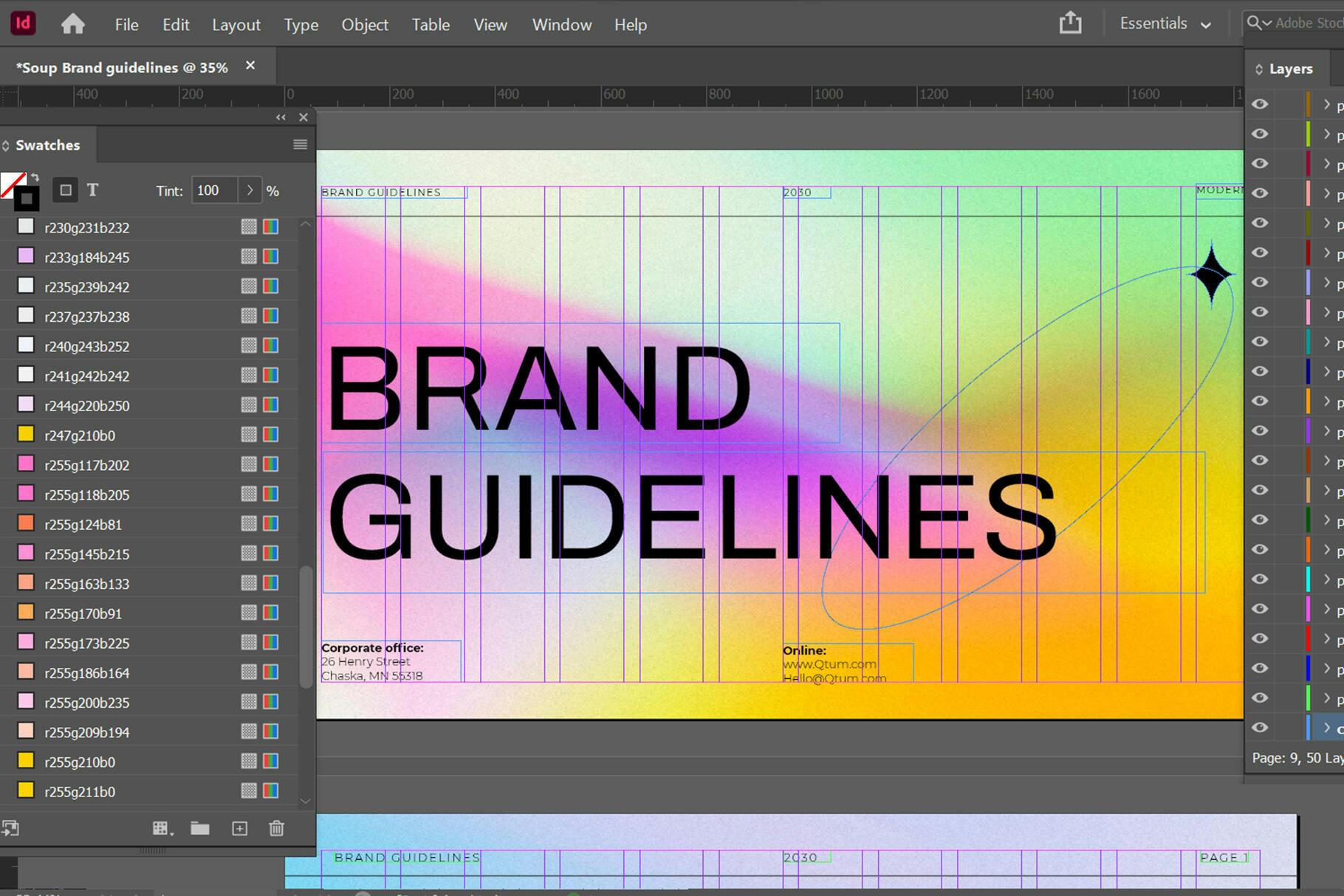Click the Delete Swatch trash icon
The image size is (1344, 896).
coord(276,829)
